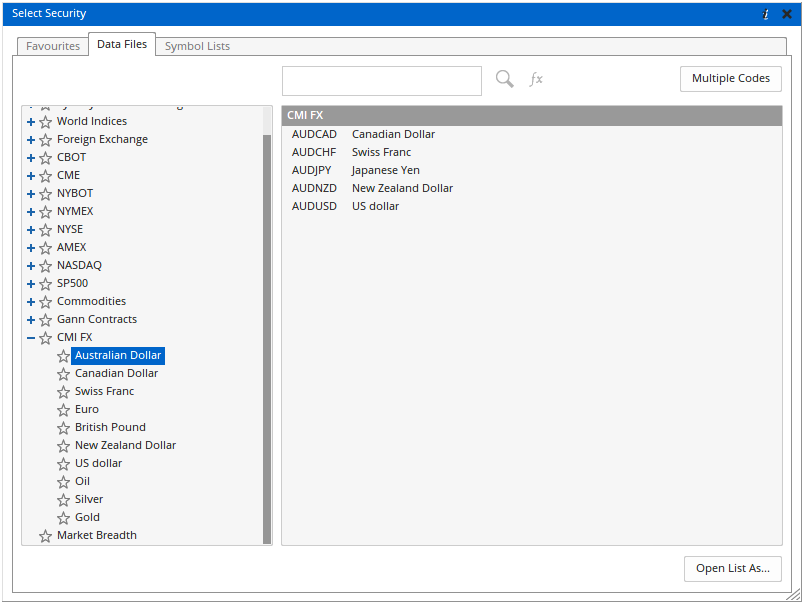
Task: Expand the Foreign Exchange tree node
Action: tap(31, 140)
